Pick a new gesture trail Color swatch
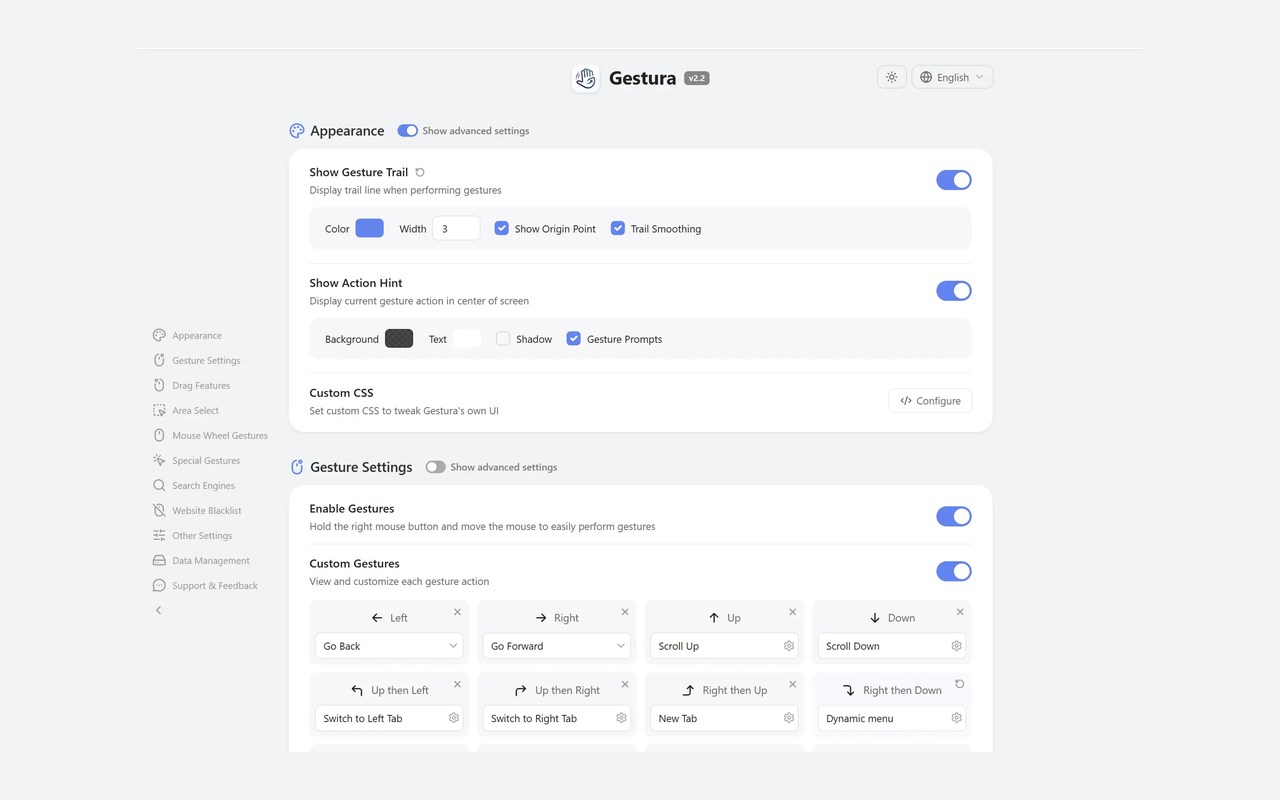The image size is (1280, 800). [x=369, y=228]
